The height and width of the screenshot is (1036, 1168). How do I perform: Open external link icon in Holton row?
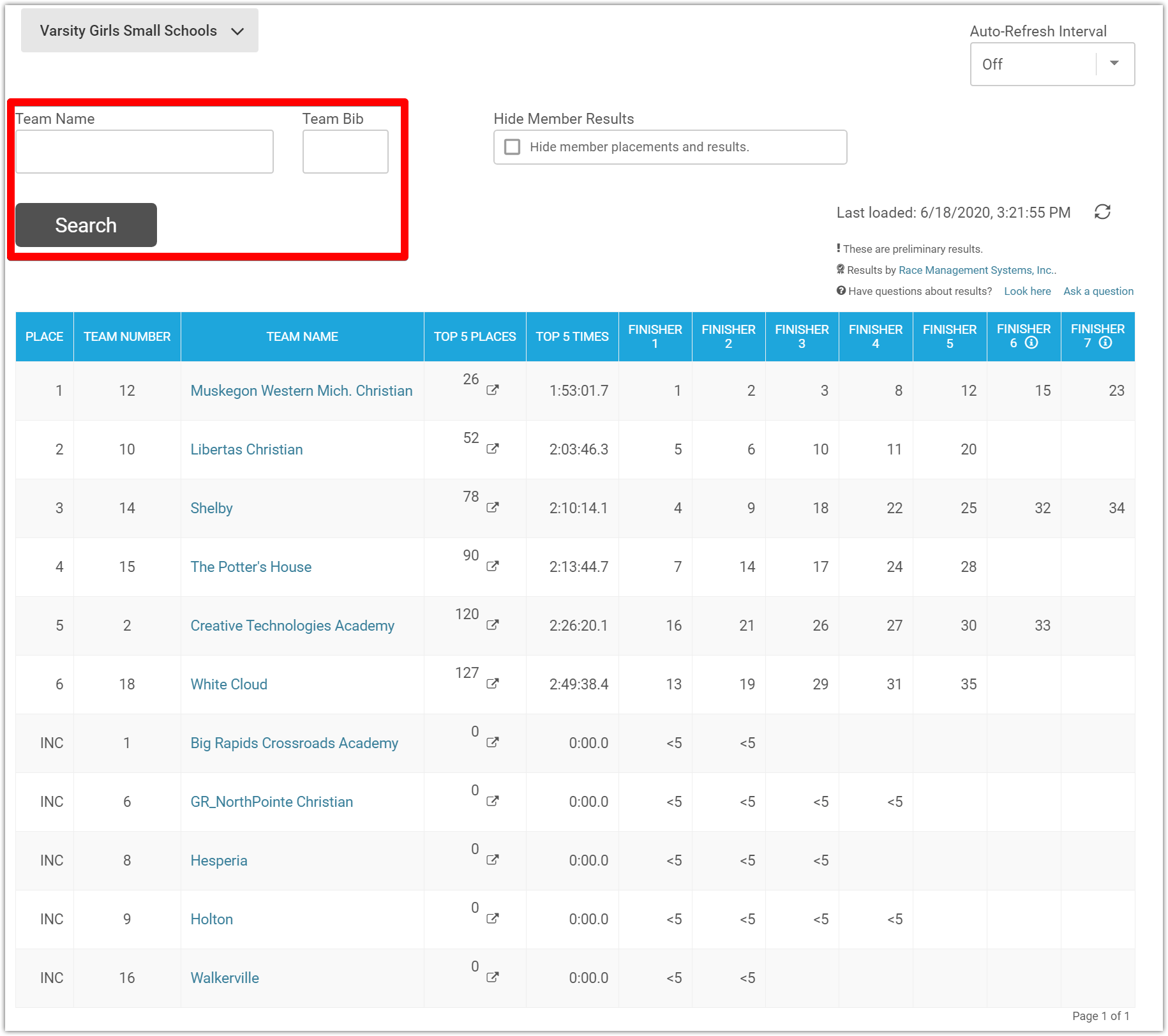(492, 919)
